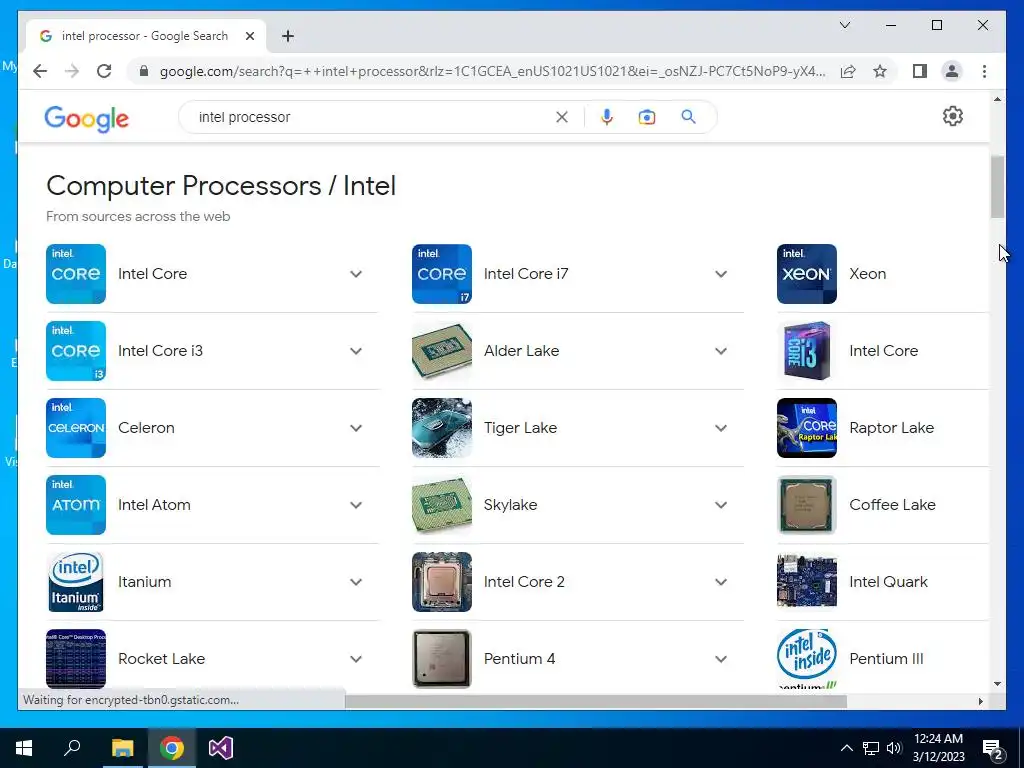This screenshot has height=768, width=1024.
Task: Open Chrome three-dot menu
Action: 984,71
